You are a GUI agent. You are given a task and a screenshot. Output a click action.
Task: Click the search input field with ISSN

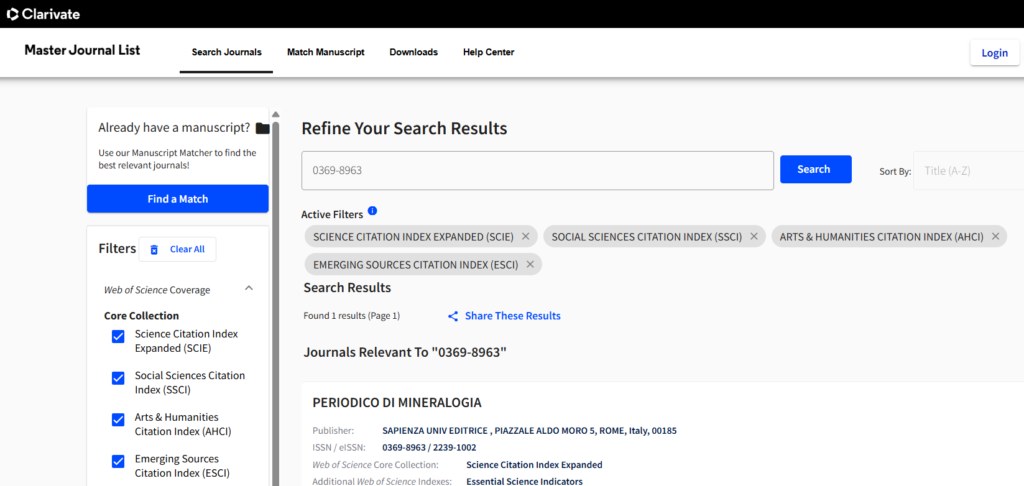(537, 170)
